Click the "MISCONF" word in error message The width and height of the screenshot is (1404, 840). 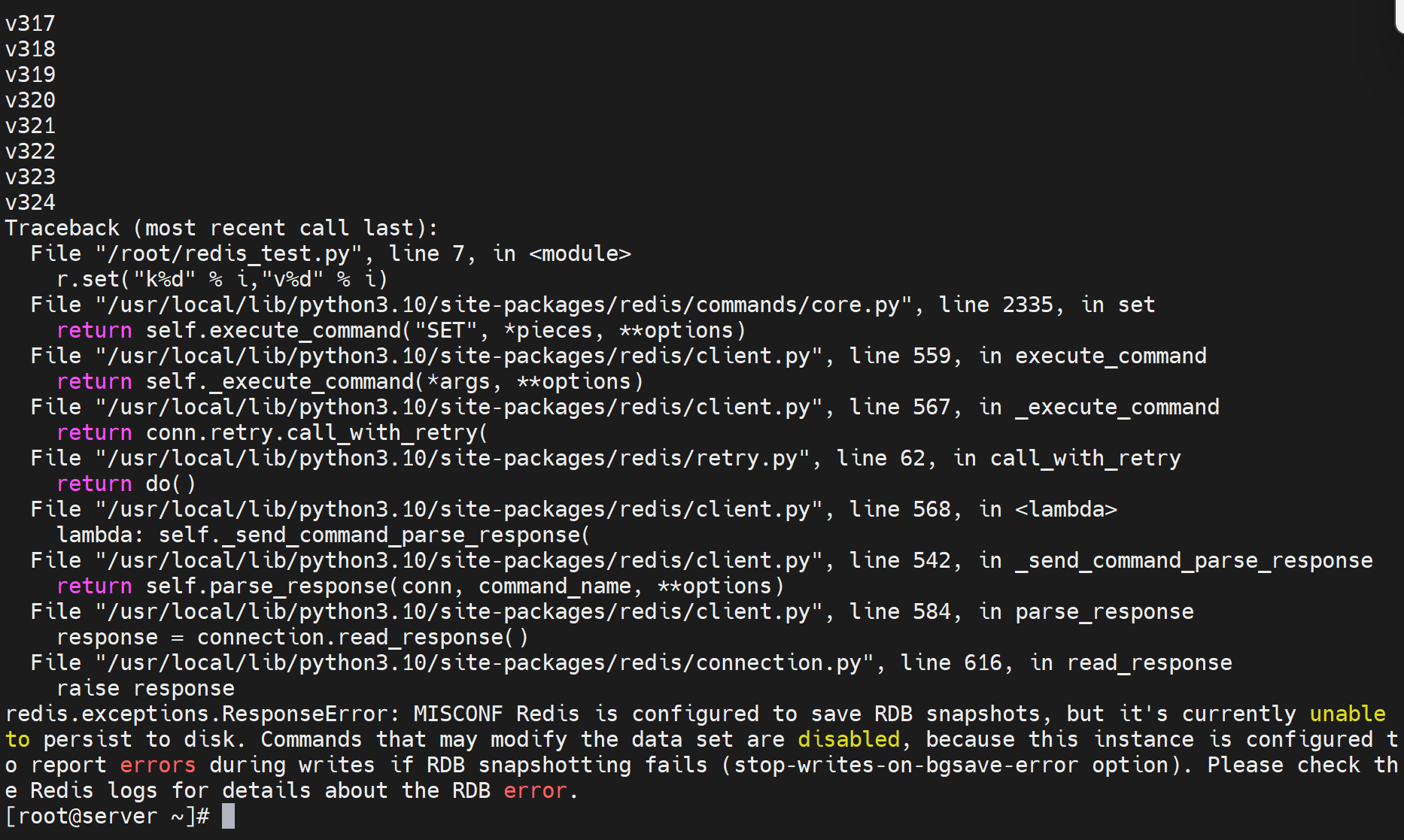point(457,714)
